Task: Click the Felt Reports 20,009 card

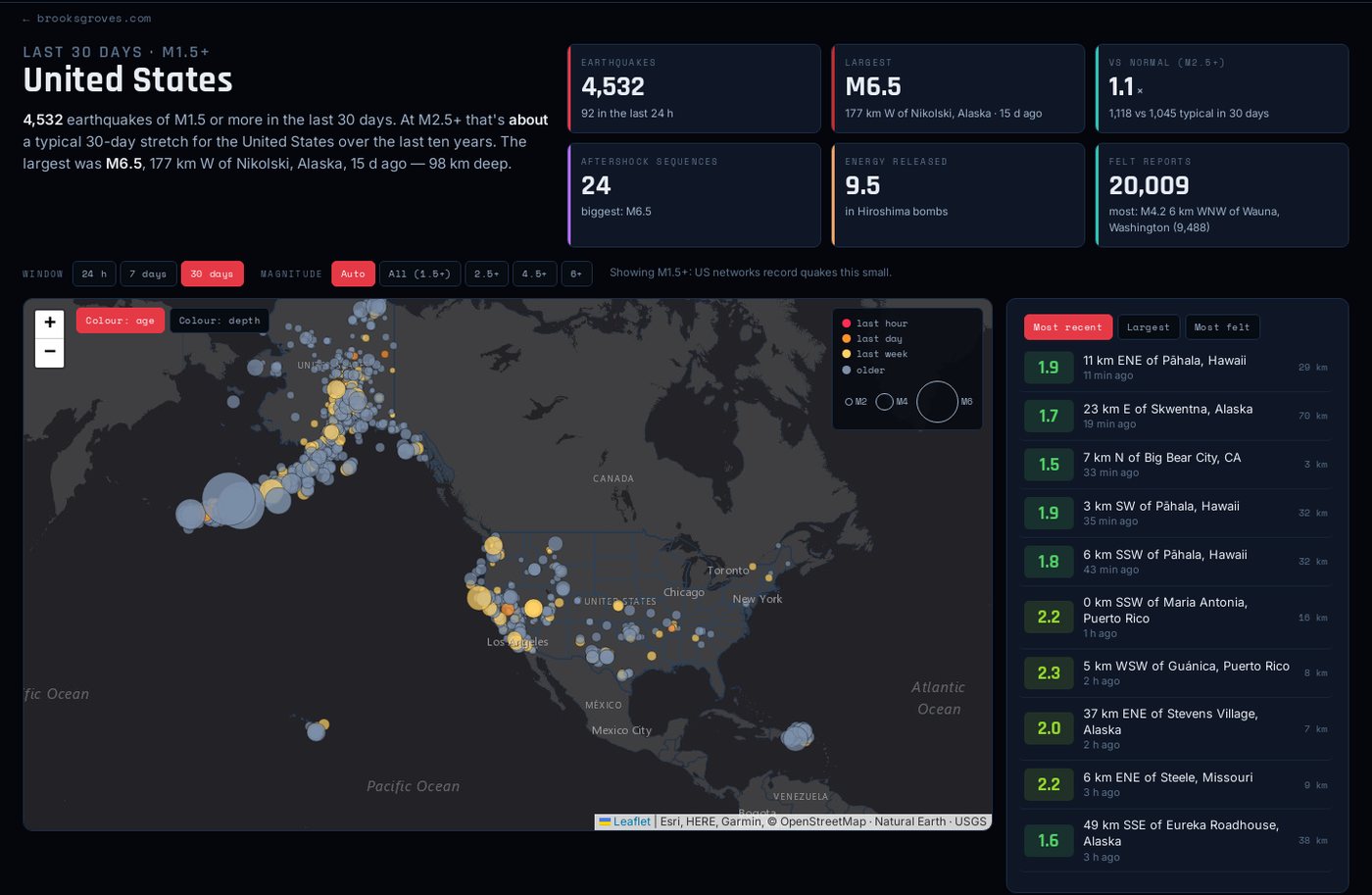Action: 1222,195
